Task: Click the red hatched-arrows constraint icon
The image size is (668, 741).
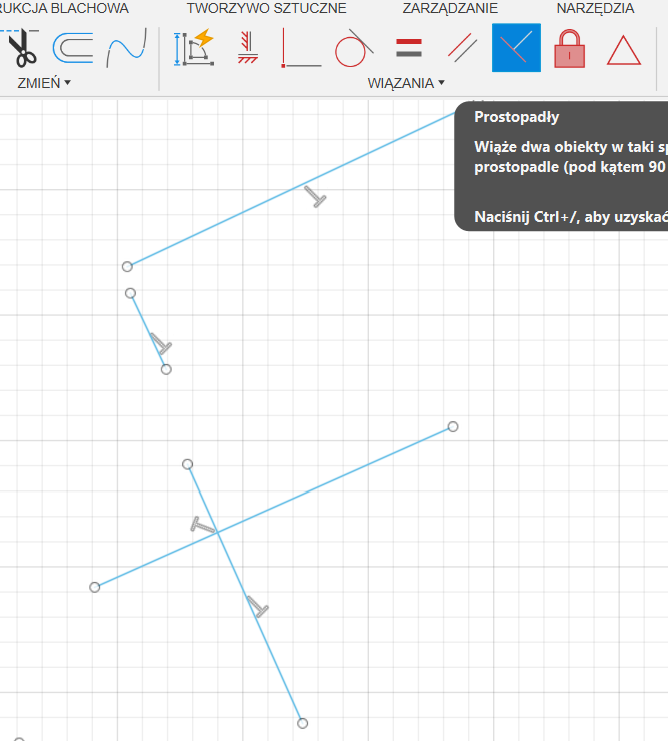Action: pos(248,47)
